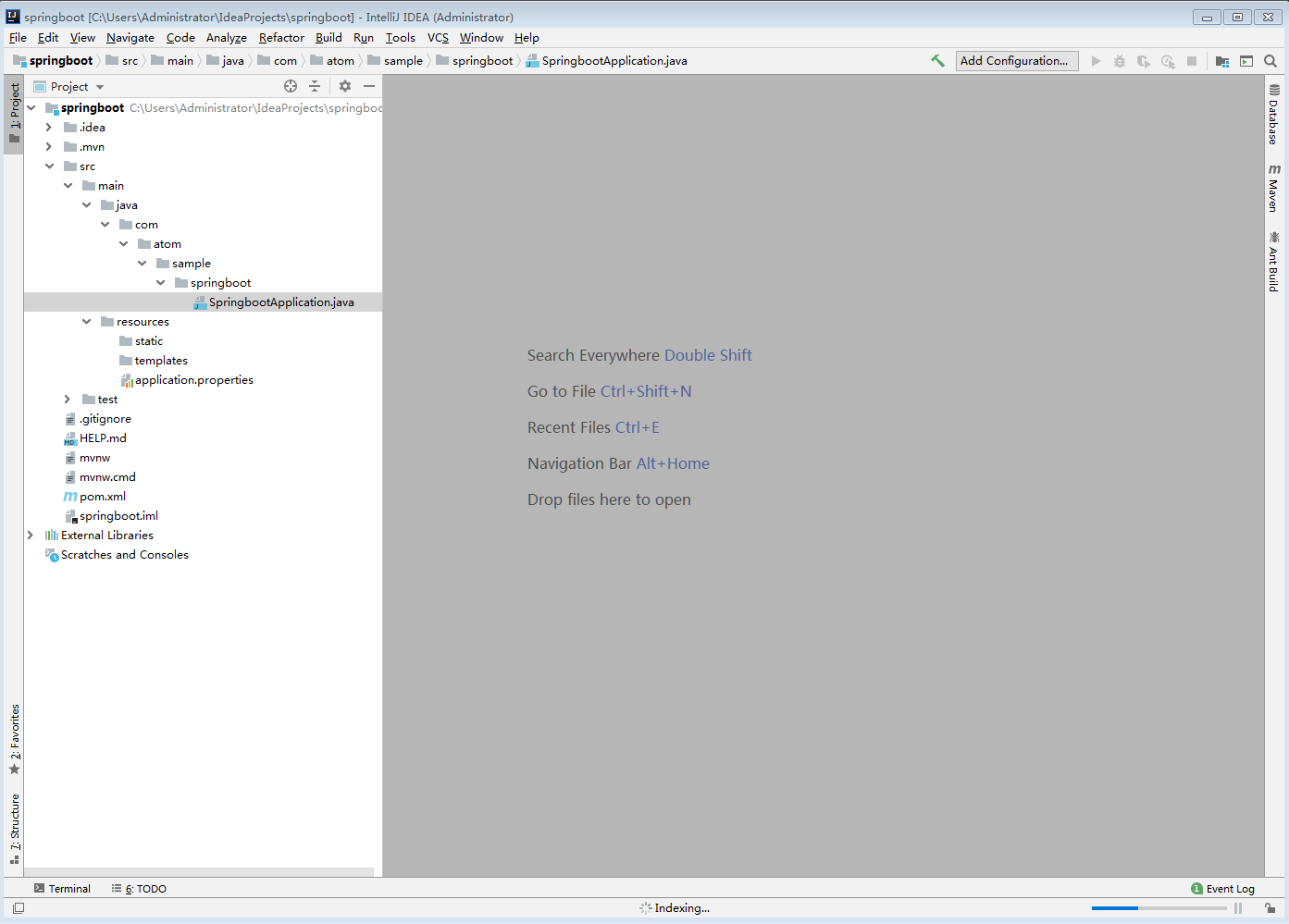Click the Run with Coverage icon
The image size is (1289, 924).
(x=1144, y=61)
